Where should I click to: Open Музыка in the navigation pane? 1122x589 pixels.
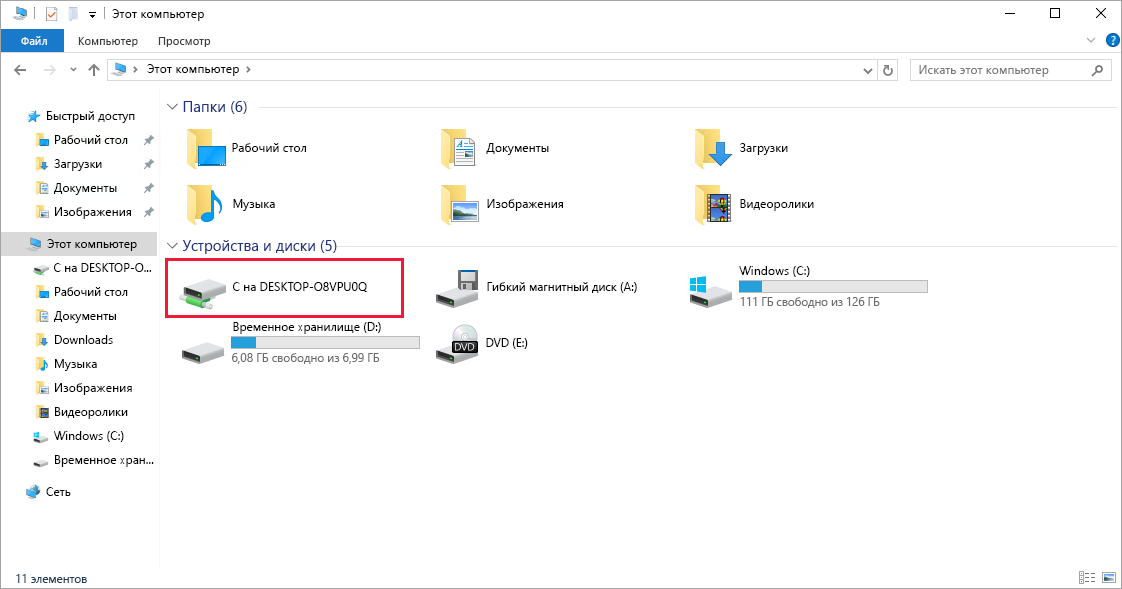[75, 364]
